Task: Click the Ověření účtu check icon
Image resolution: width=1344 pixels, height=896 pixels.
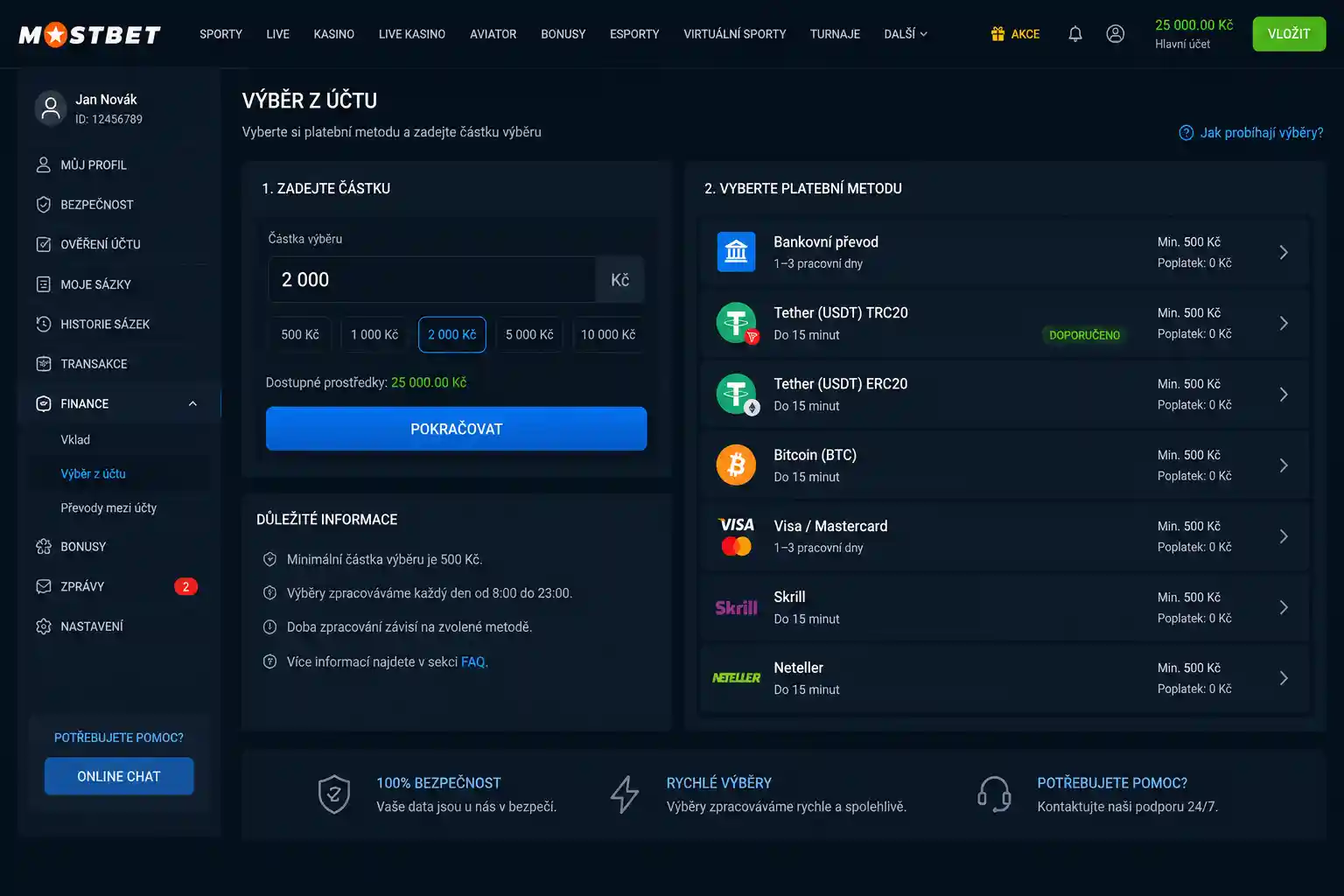Action: tap(44, 244)
